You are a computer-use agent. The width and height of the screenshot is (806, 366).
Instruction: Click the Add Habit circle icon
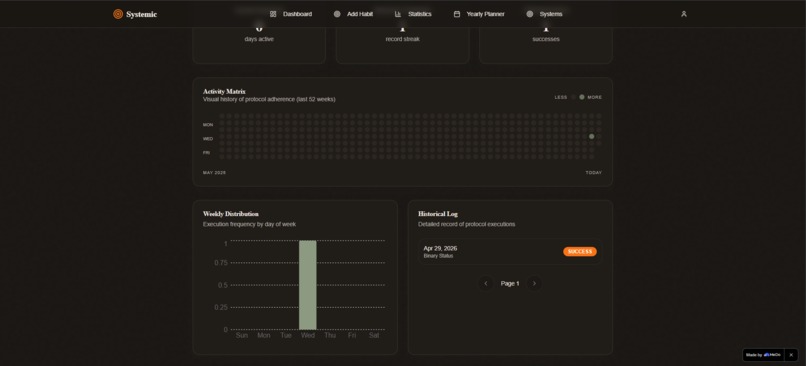pyautogui.click(x=337, y=14)
